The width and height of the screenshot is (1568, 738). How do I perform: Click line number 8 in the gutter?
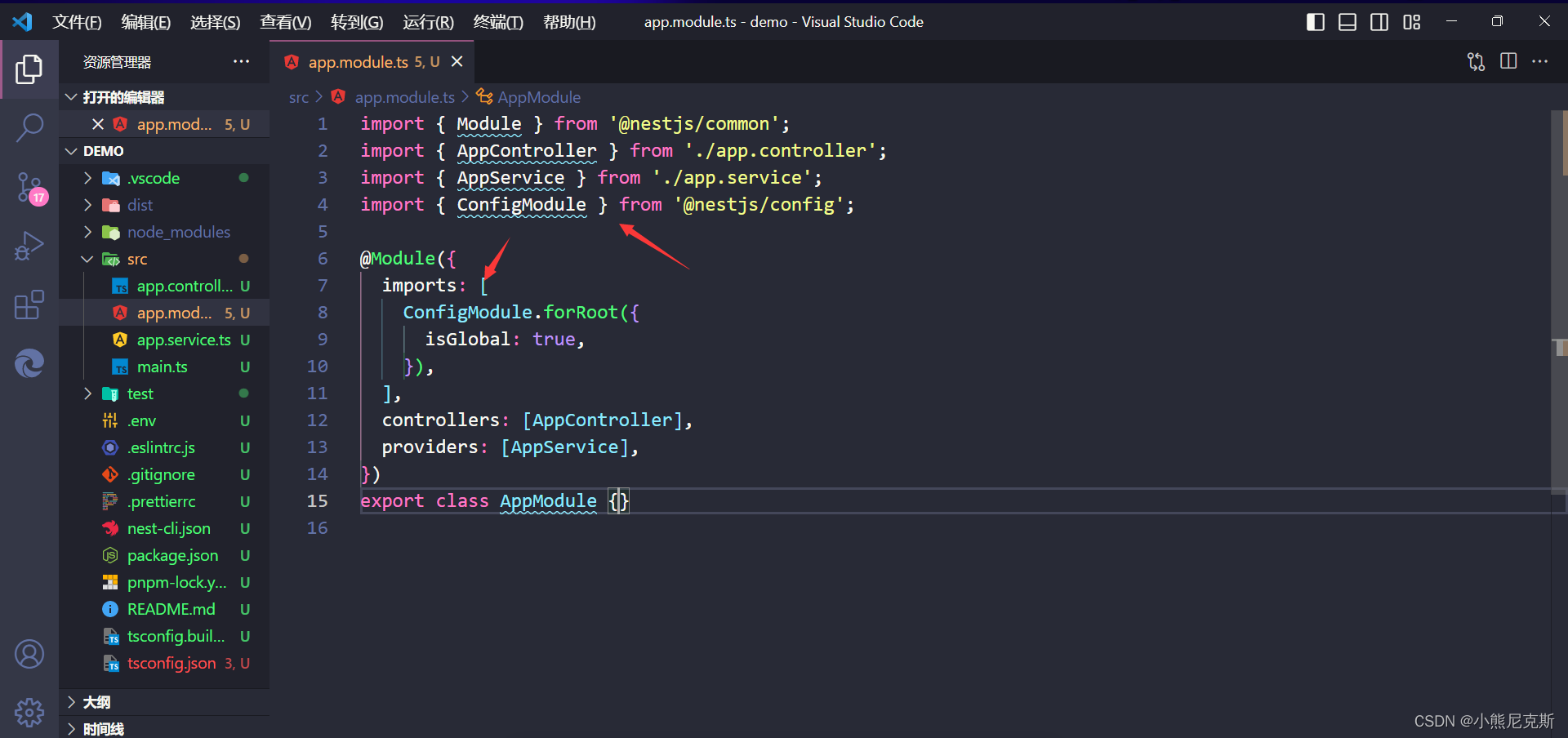tap(323, 313)
